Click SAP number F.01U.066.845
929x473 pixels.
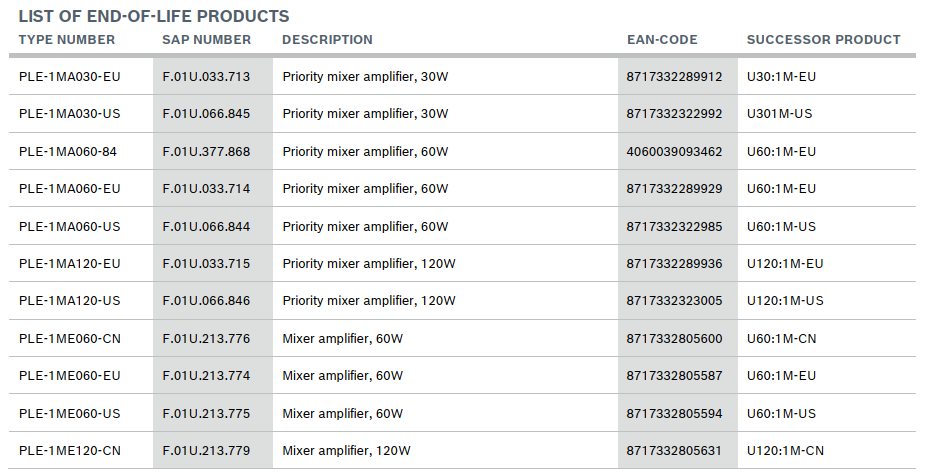click(x=206, y=114)
